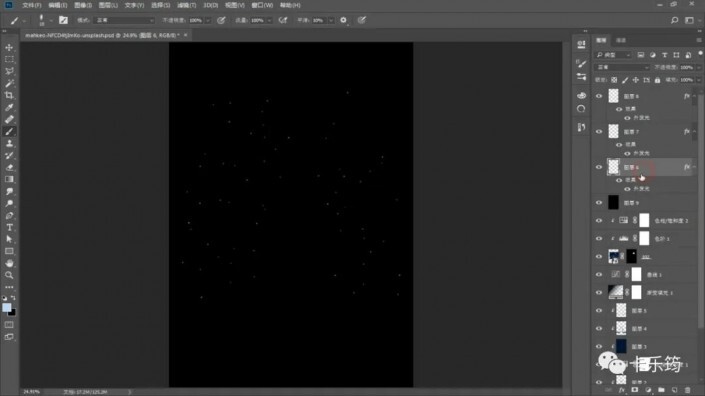Screen dimensions: 705x396
Task: Open brush settings panel toggle in options bar
Action: (x=63, y=20)
